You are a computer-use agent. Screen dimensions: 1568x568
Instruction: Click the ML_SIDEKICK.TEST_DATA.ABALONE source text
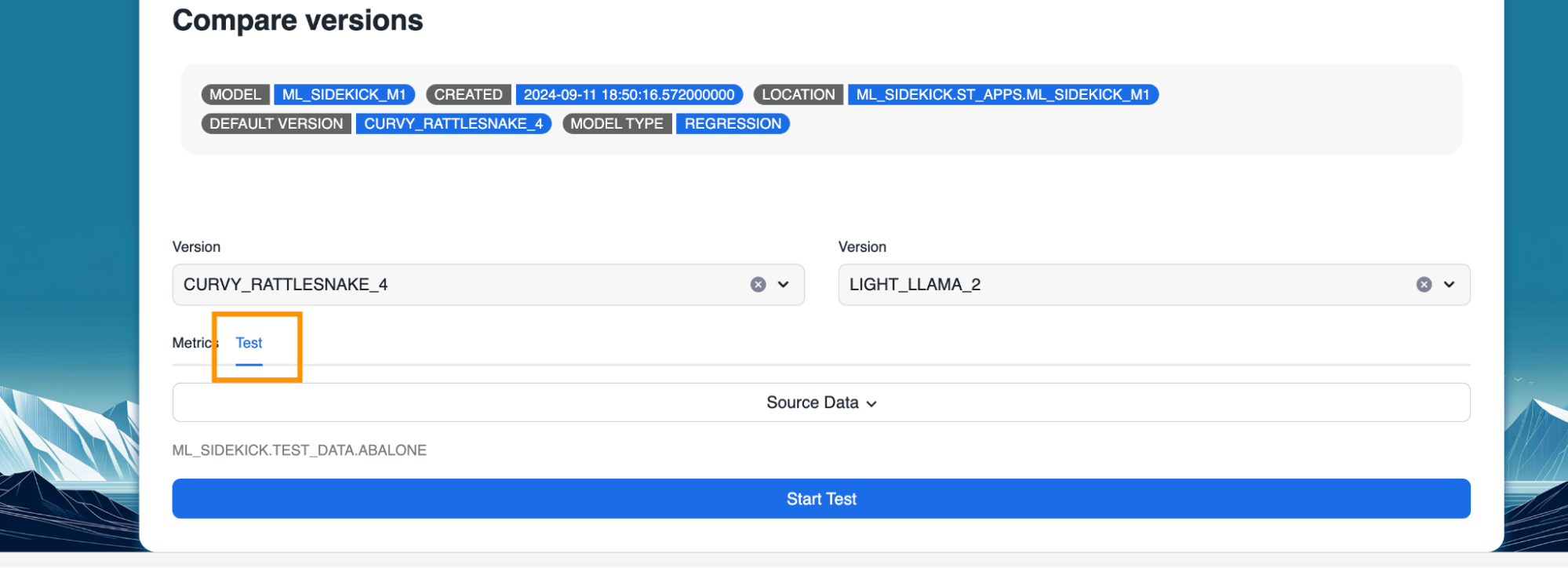click(299, 450)
